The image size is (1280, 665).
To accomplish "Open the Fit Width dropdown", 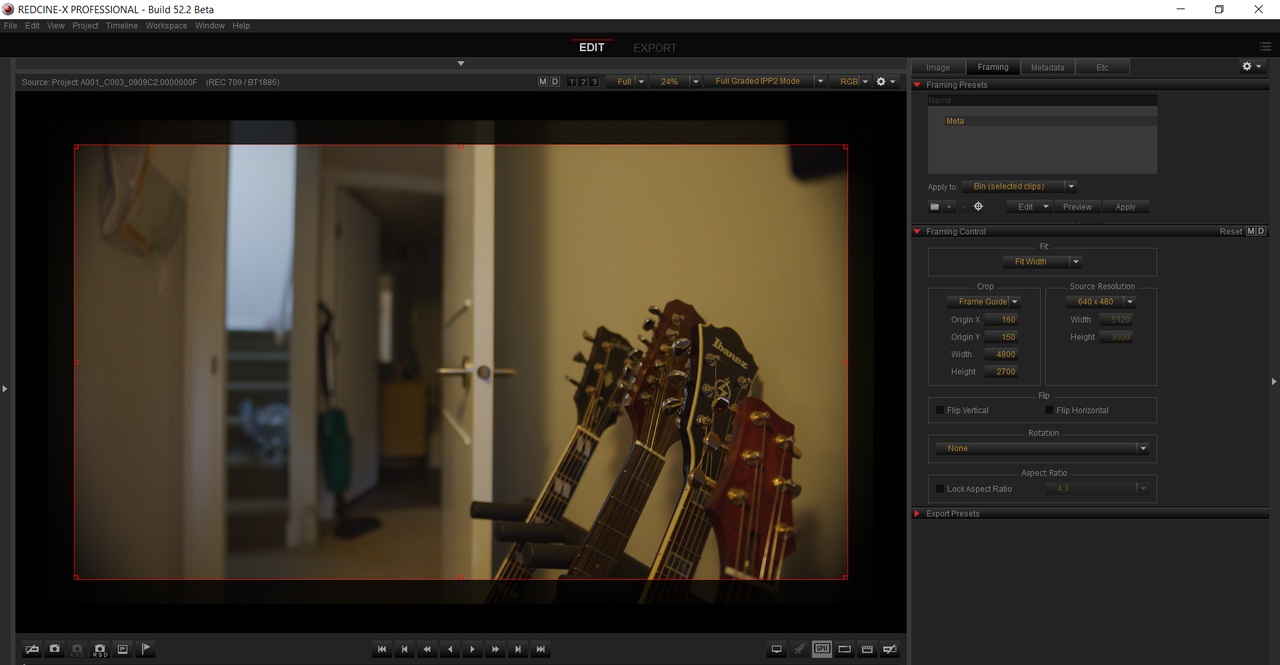I will click(x=1042, y=262).
